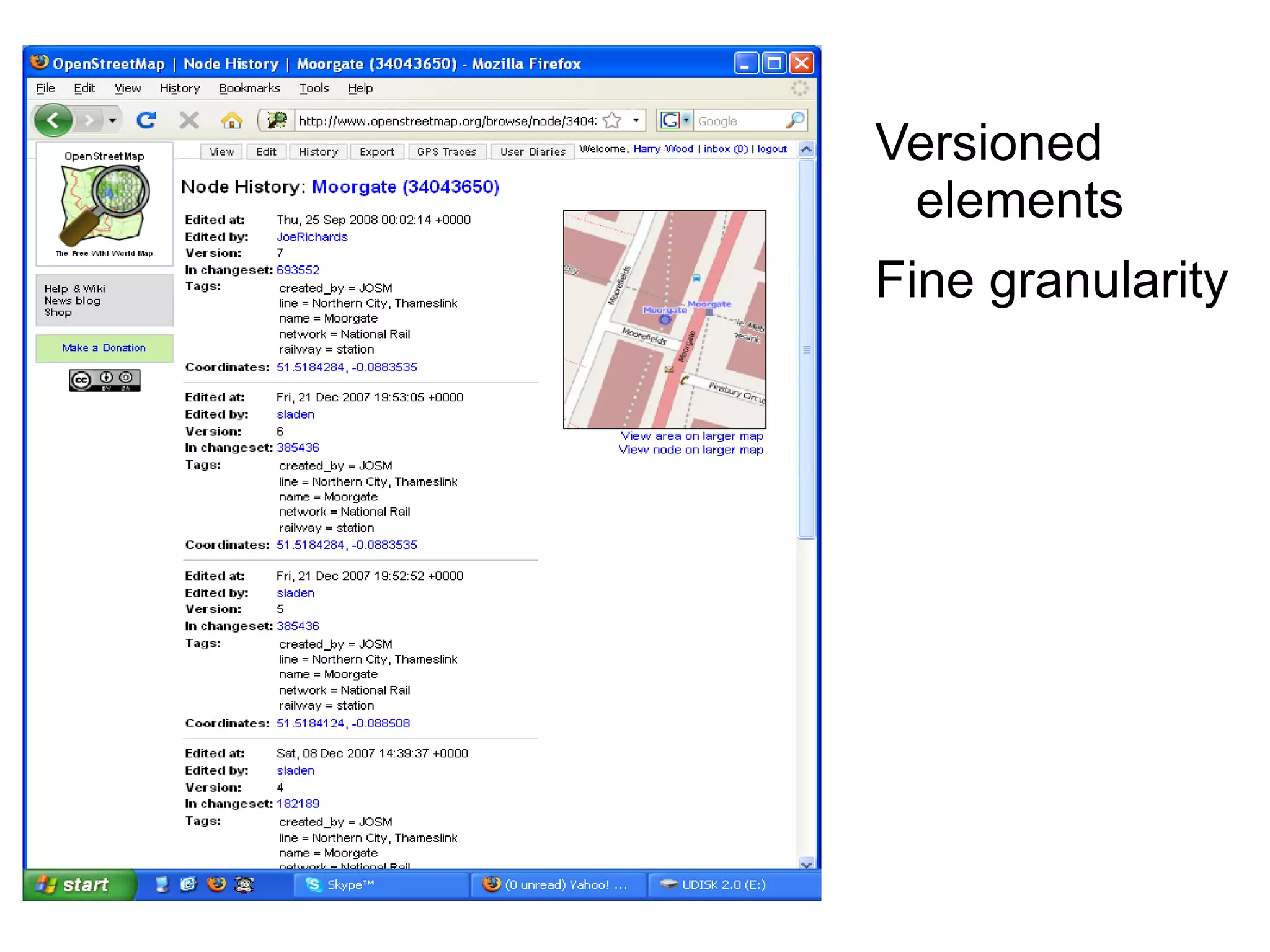
Task: Click the Creative Commons license badge
Action: coord(105,380)
